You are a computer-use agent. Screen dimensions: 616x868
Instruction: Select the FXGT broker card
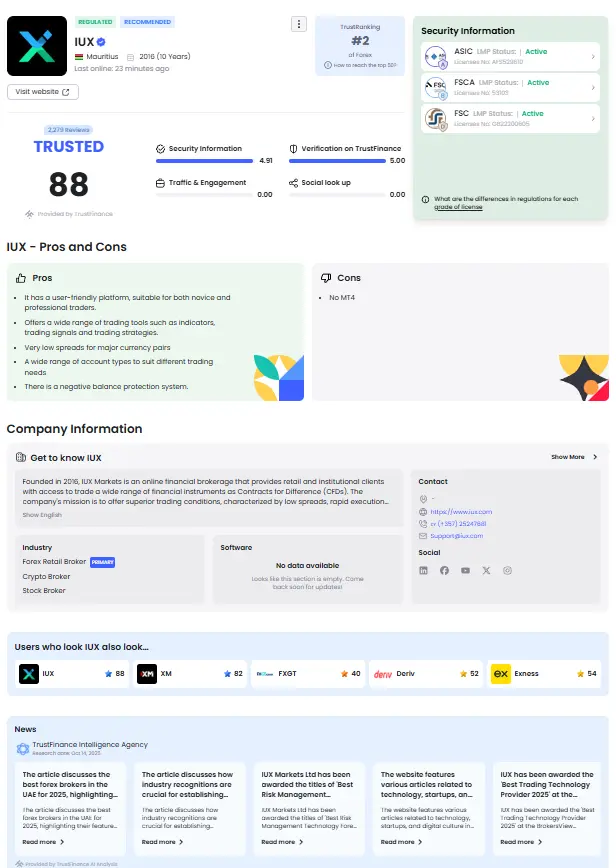click(x=308, y=674)
